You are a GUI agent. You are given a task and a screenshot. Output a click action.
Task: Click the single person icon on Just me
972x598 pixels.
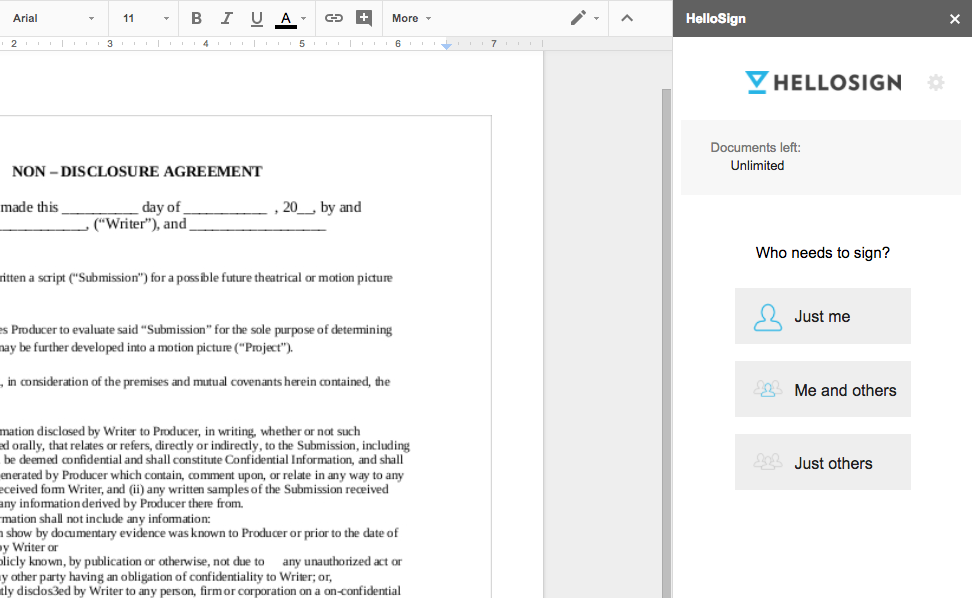[767, 317]
